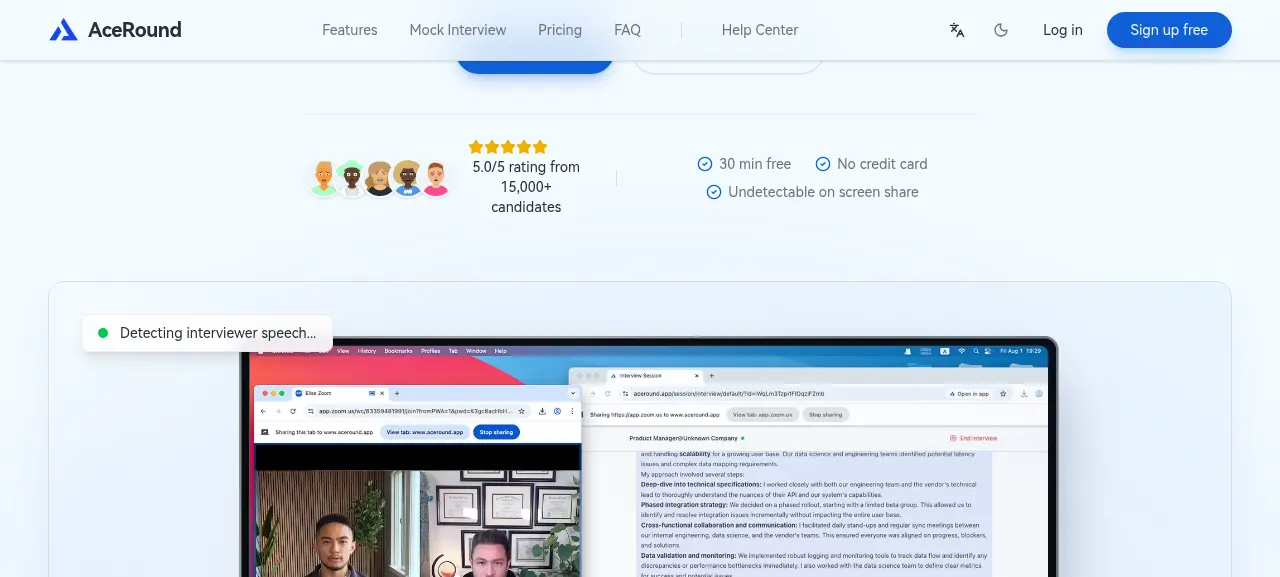The image size is (1280, 577).
Task: Click 'Undetectable on screen share' text
Action: (823, 192)
